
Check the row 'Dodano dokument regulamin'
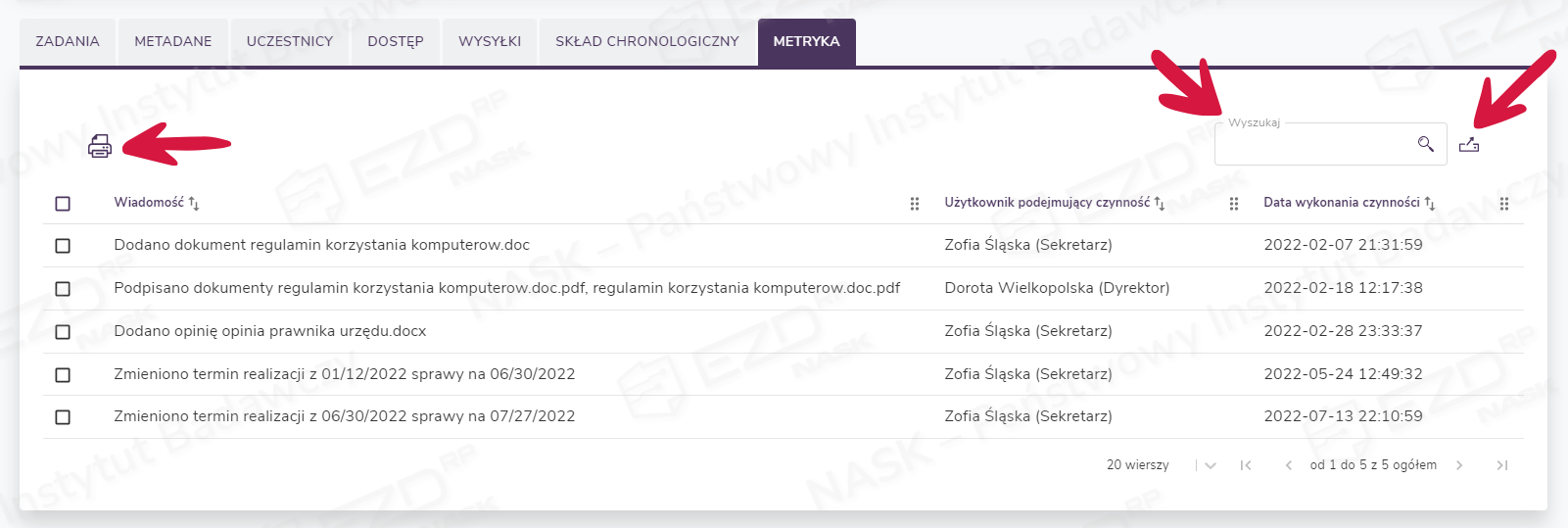(63, 246)
